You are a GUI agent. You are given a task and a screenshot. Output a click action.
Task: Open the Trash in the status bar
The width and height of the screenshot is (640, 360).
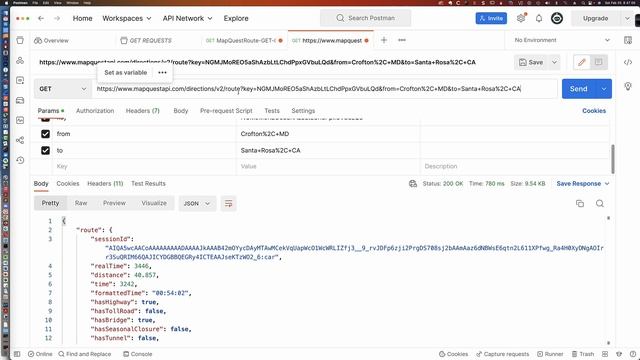(583, 354)
